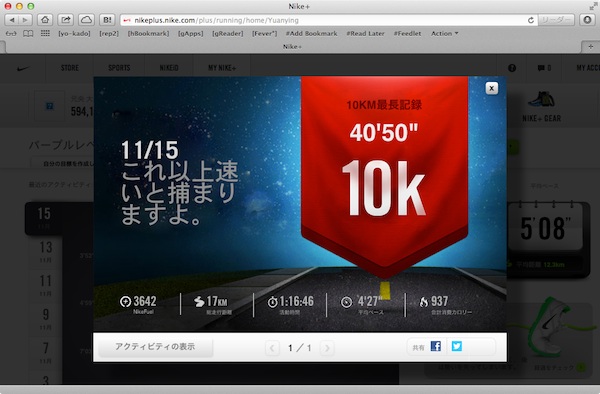Open the #Read Later bookmarklet

(x=365, y=34)
